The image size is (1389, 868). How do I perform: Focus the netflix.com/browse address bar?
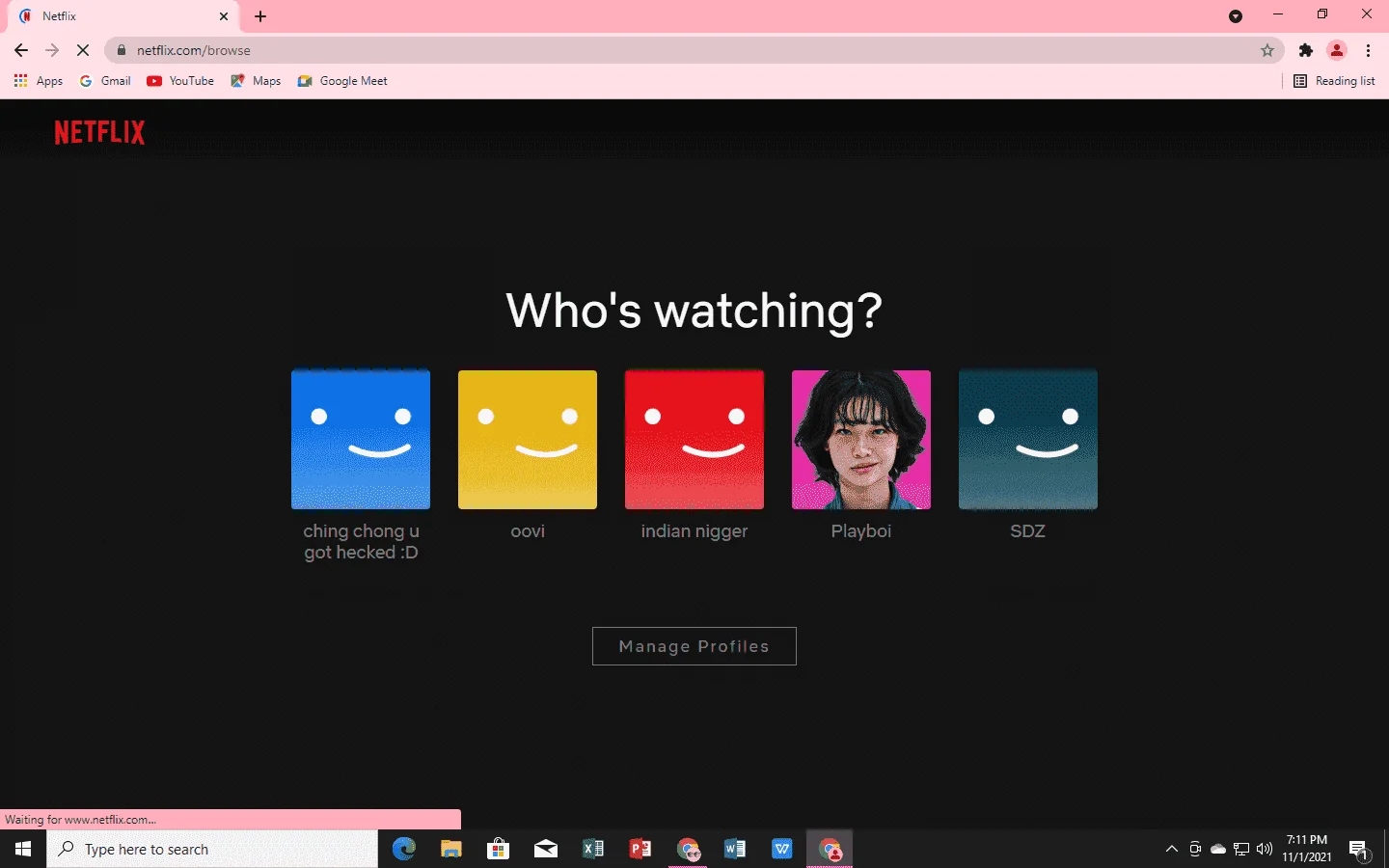[x=694, y=50]
